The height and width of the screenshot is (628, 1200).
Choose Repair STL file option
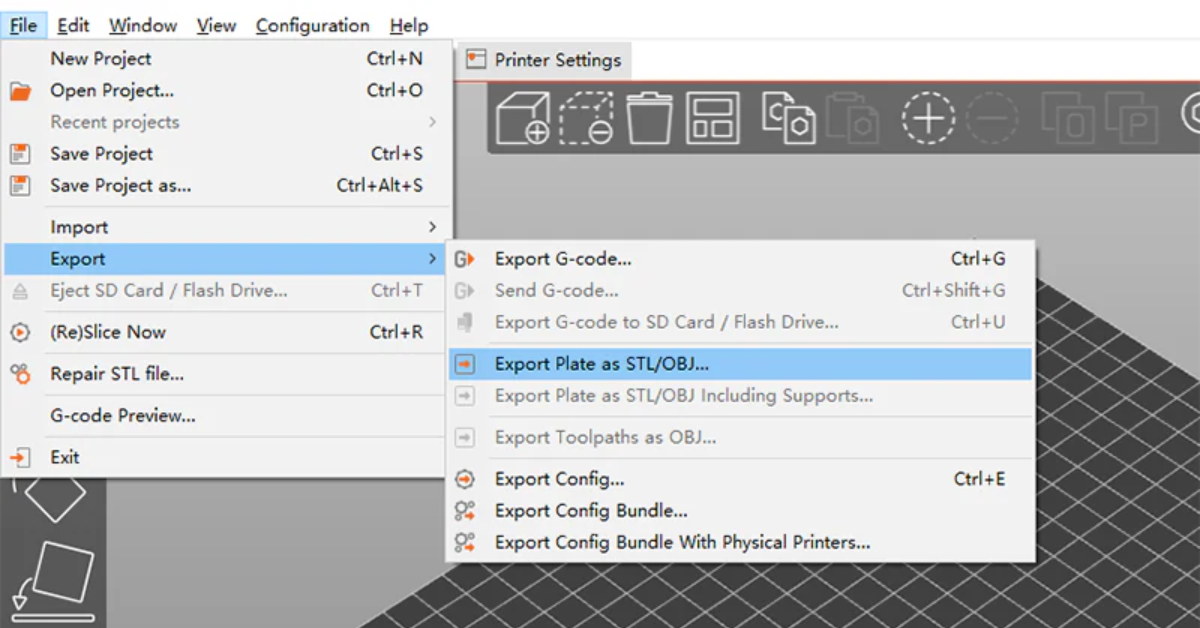pyautogui.click(x=117, y=374)
